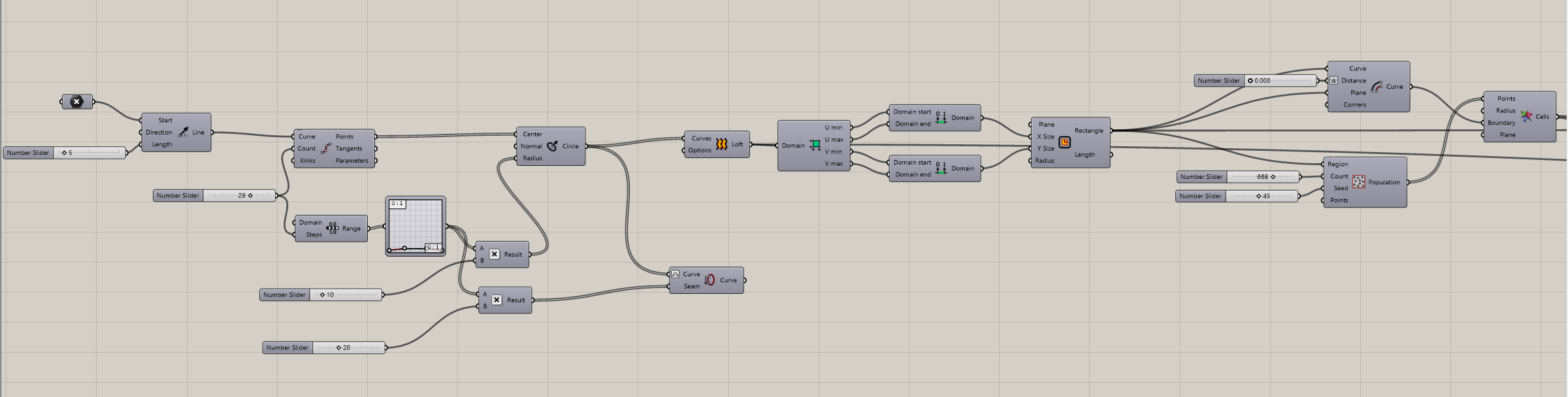1568x397 pixels.
Task: Click the Voronoi Cells component icon
Action: [1526, 116]
